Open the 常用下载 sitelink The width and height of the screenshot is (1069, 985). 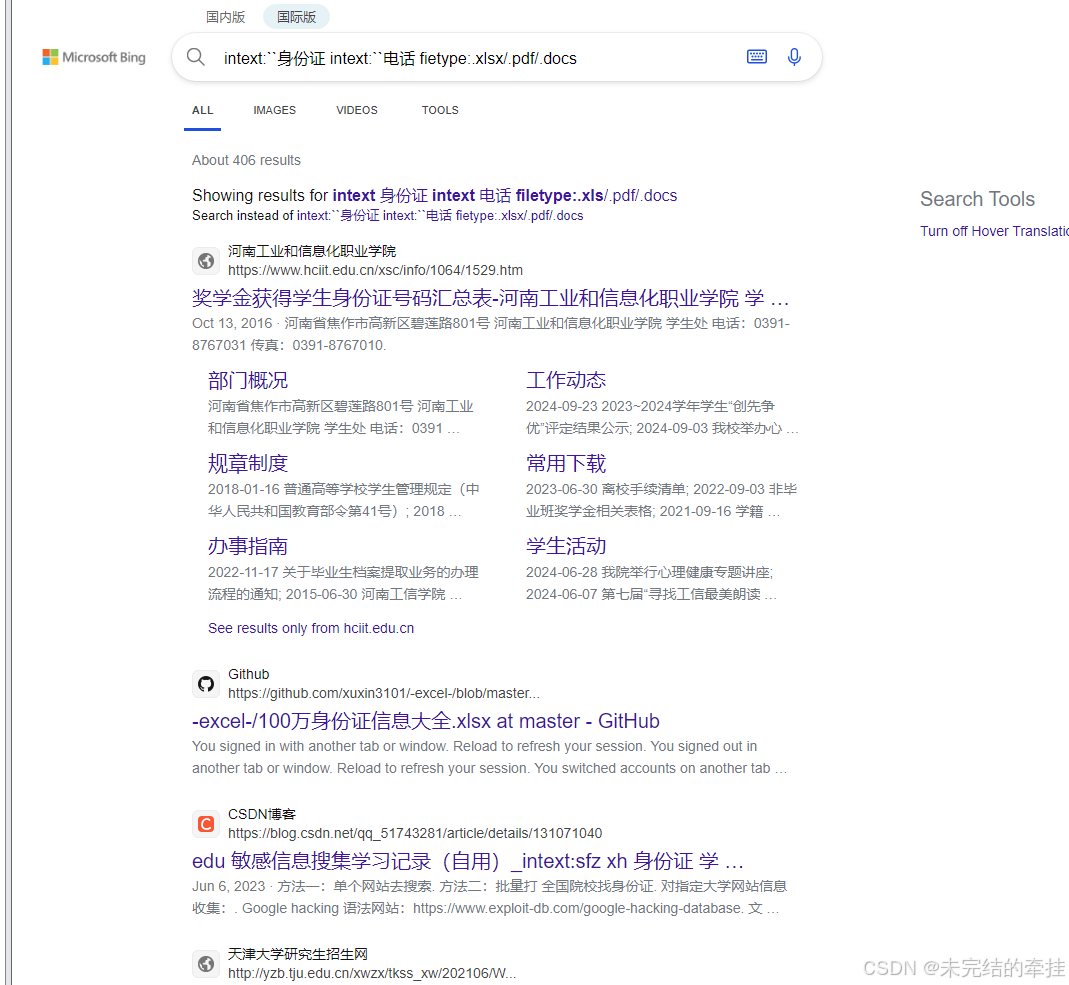566,464
